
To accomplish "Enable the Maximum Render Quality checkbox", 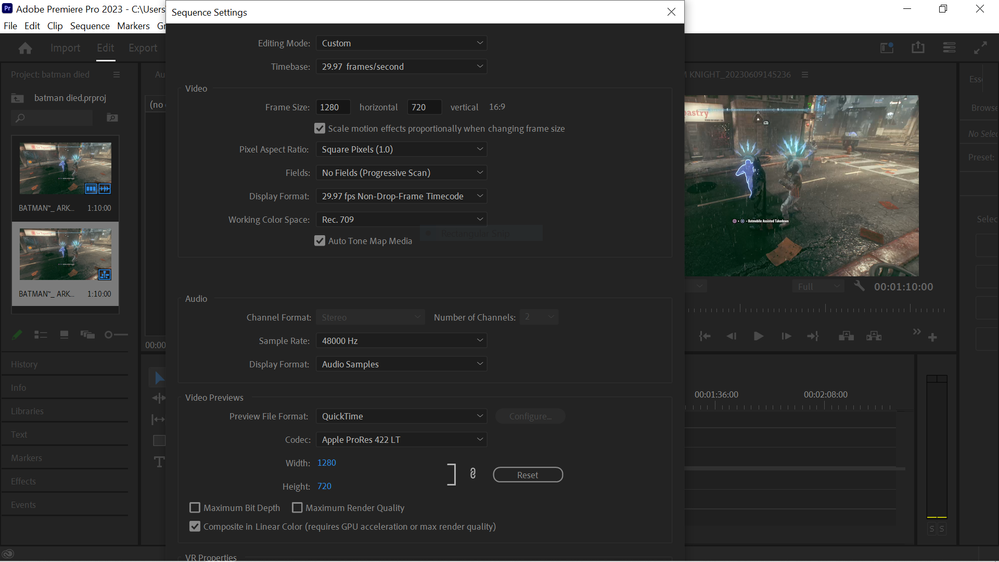I will tap(297, 508).
